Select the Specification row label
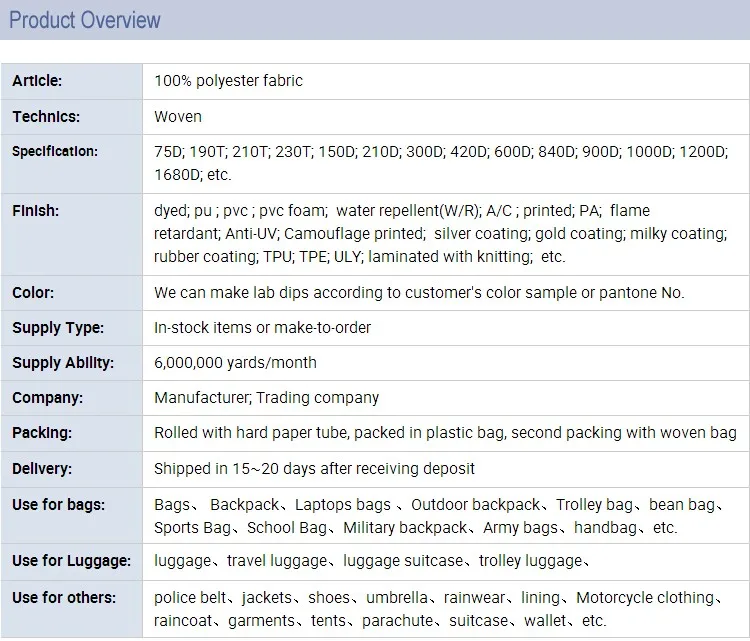 click(55, 152)
